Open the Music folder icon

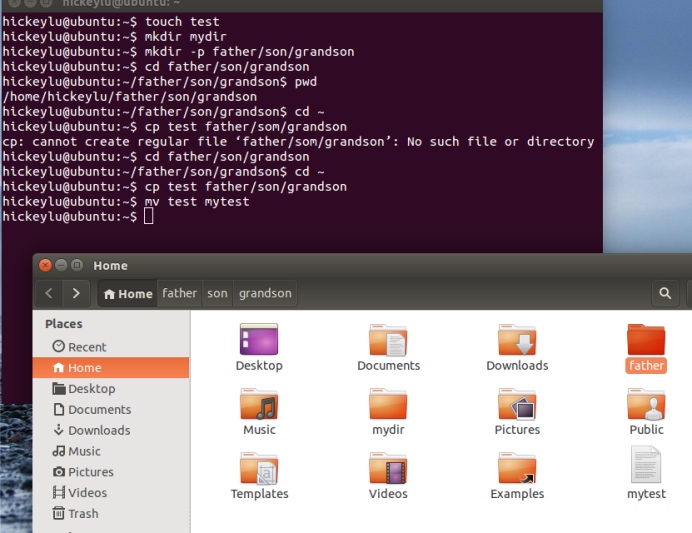(259, 405)
